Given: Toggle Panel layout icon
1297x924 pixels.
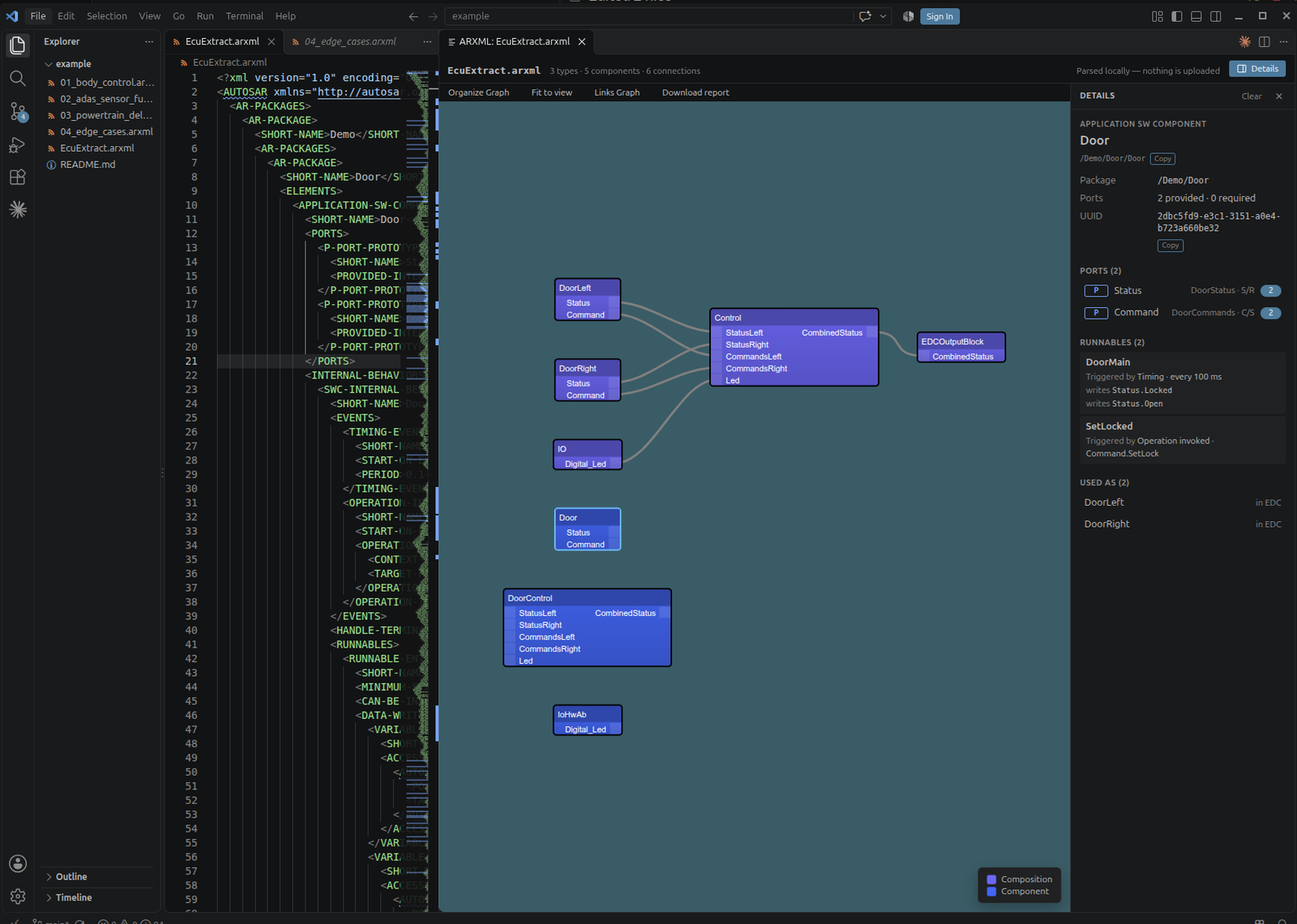Looking at the screenshot, I should tap(1196, 16).
